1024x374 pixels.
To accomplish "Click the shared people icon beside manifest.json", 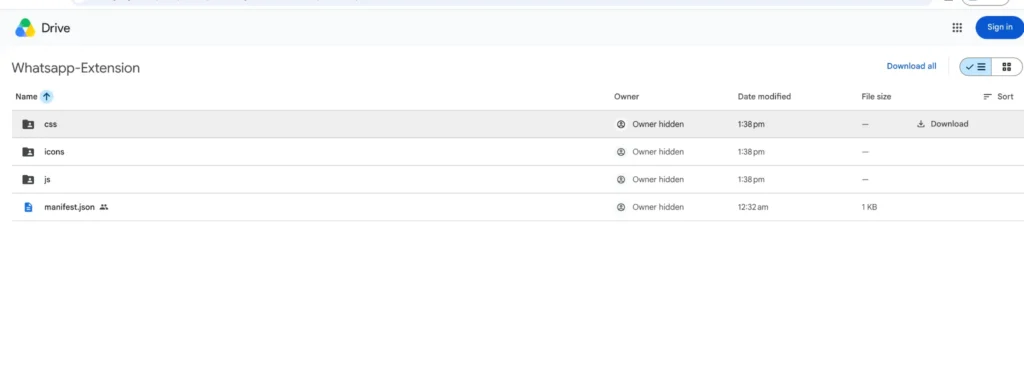I will point(104,207).
